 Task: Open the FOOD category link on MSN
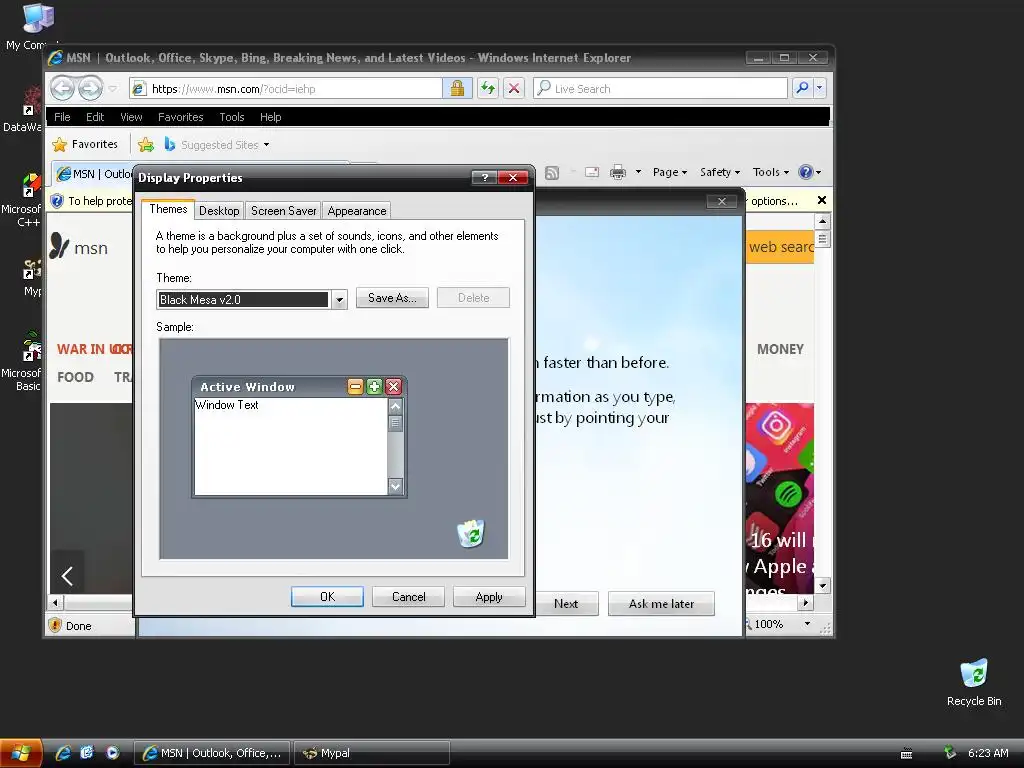75,377
